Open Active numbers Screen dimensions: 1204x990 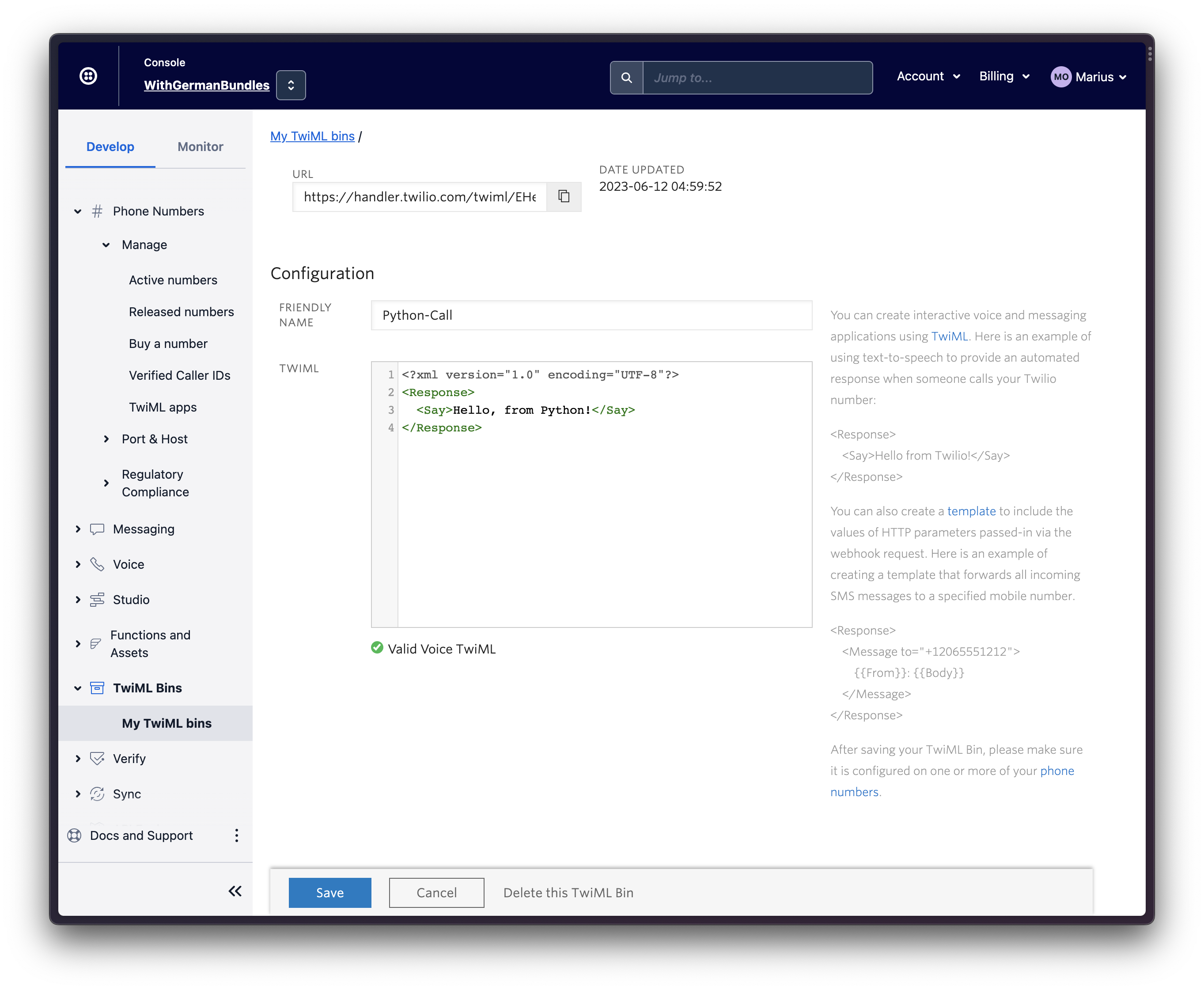click(x=173, y=280)
